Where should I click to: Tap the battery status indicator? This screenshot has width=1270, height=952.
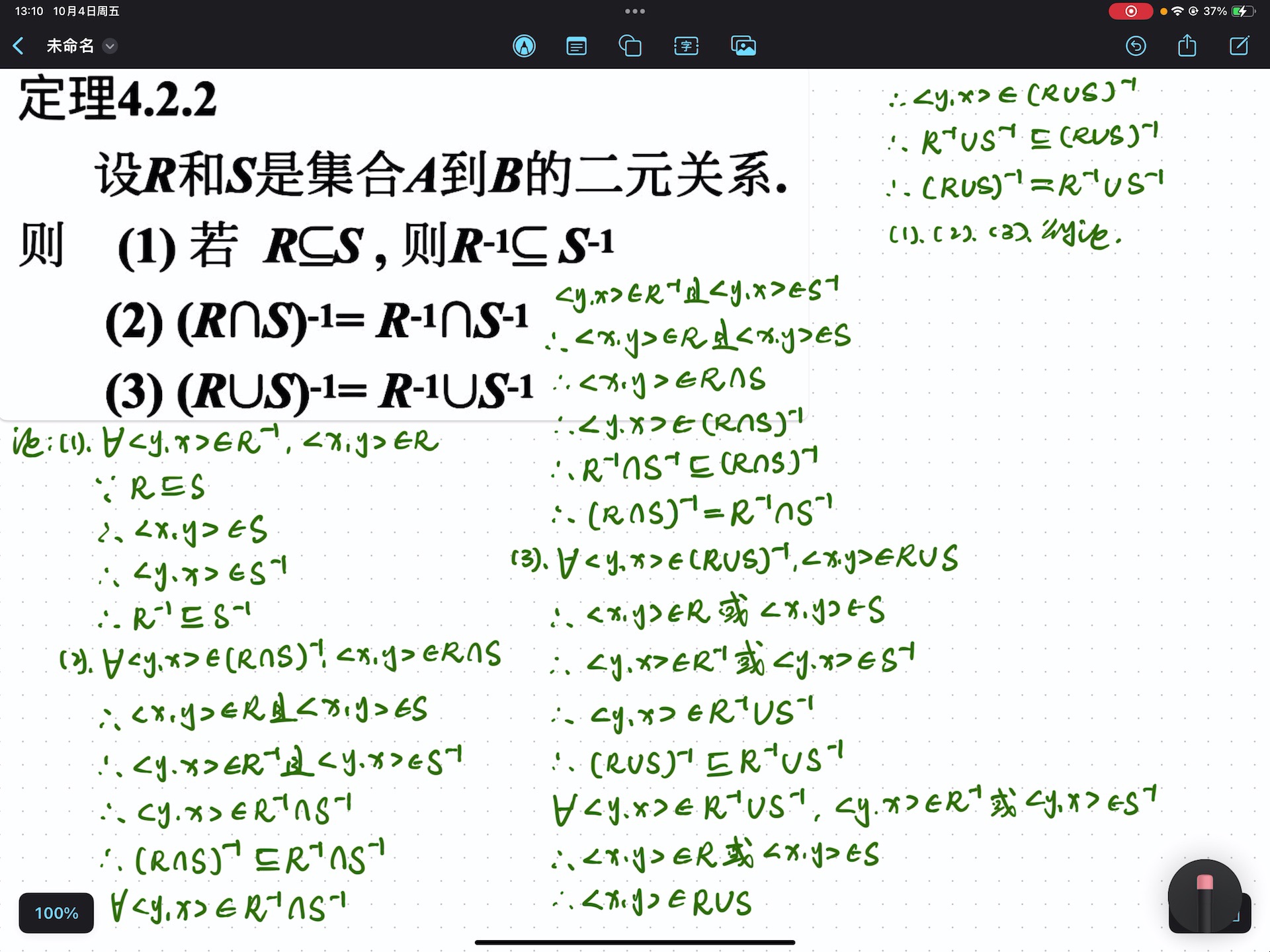click(x=1242, y=11)
